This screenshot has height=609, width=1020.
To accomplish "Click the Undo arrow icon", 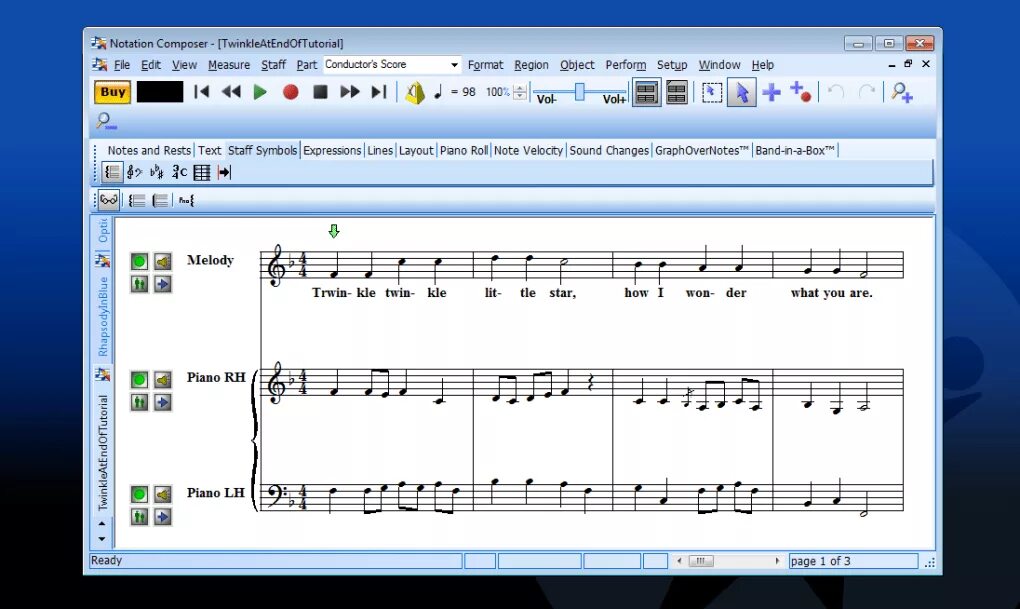I will click(x=836, y=92).
